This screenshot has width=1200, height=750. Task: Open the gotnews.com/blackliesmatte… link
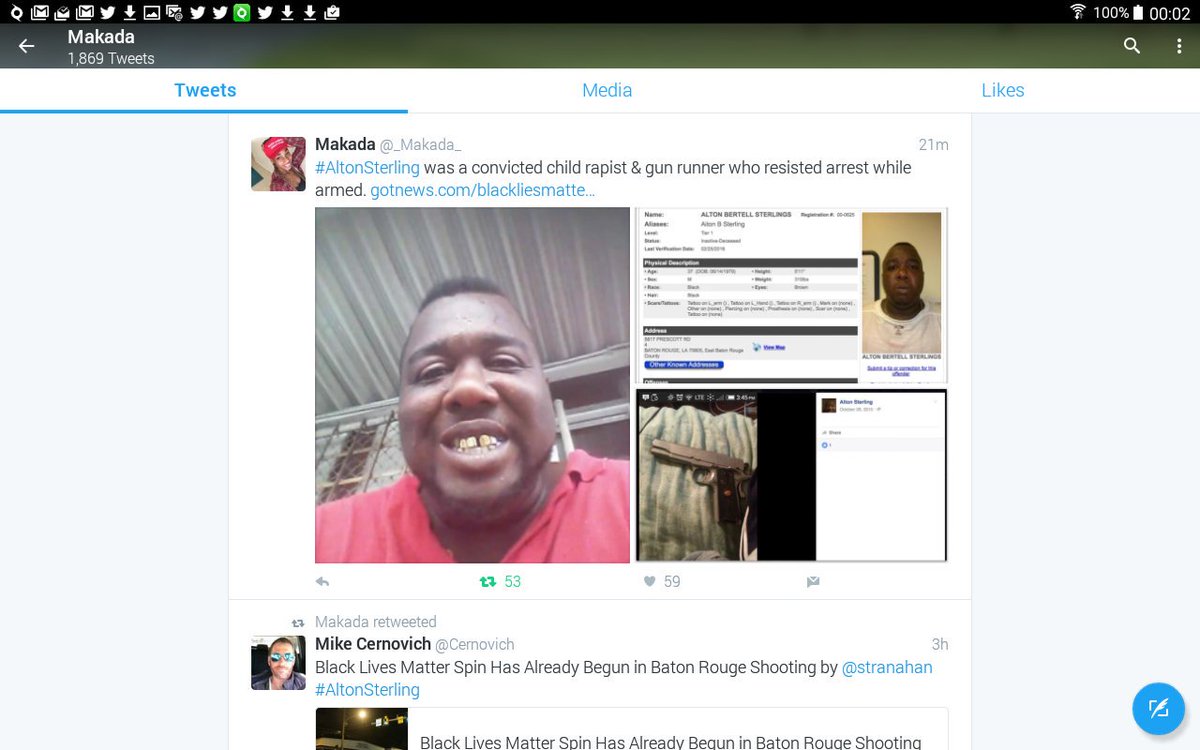[x=483, y=190]
